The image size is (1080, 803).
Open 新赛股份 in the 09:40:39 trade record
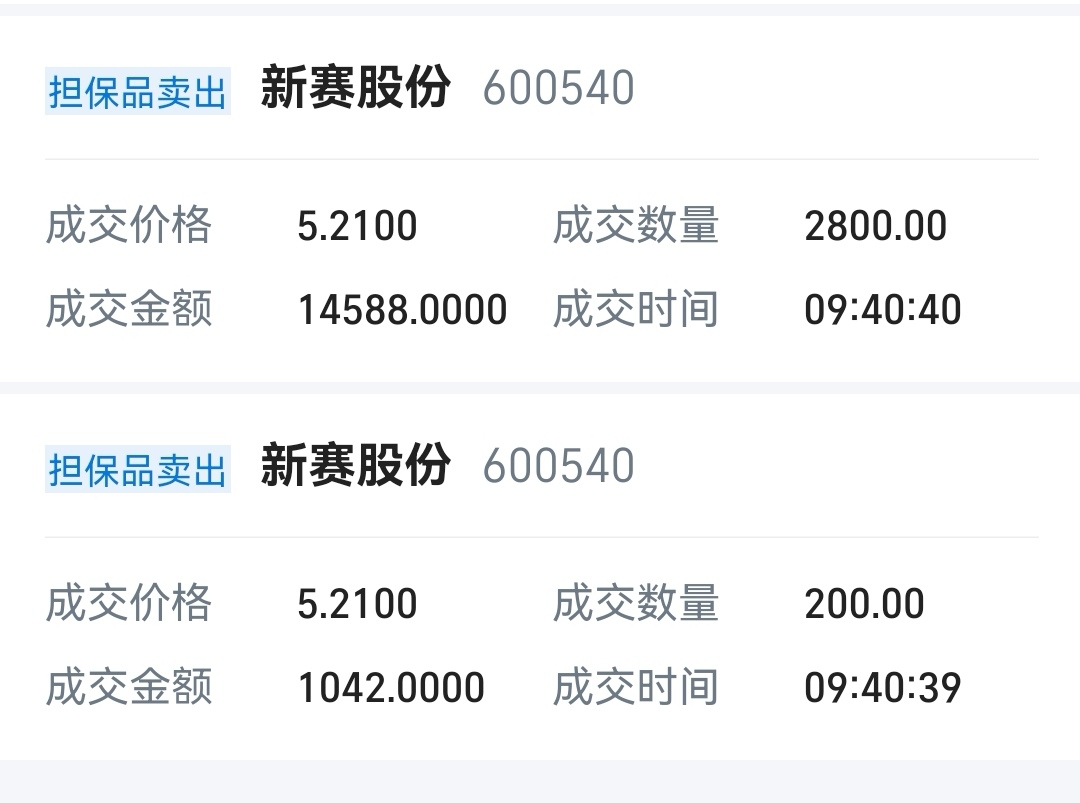pos(355,466)
